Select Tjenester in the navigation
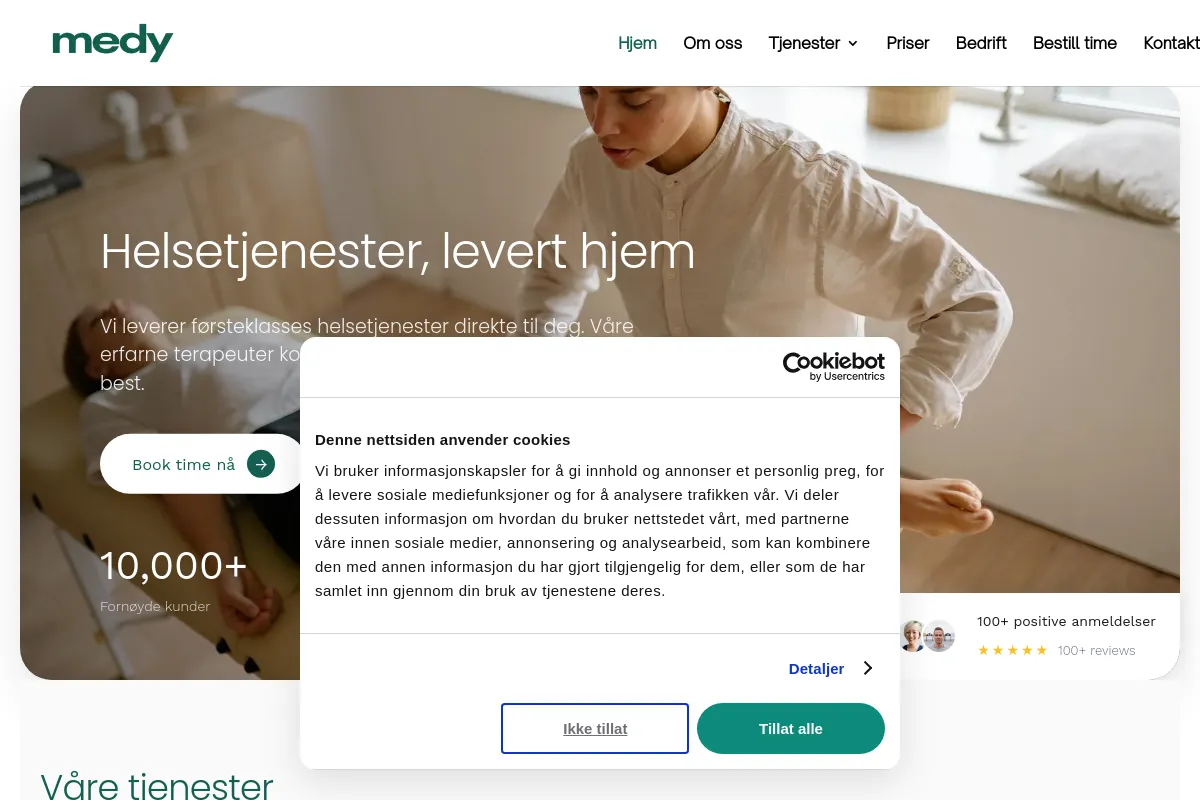The image size is (1200, 800). pyautogui.click(x=804, y=43)
